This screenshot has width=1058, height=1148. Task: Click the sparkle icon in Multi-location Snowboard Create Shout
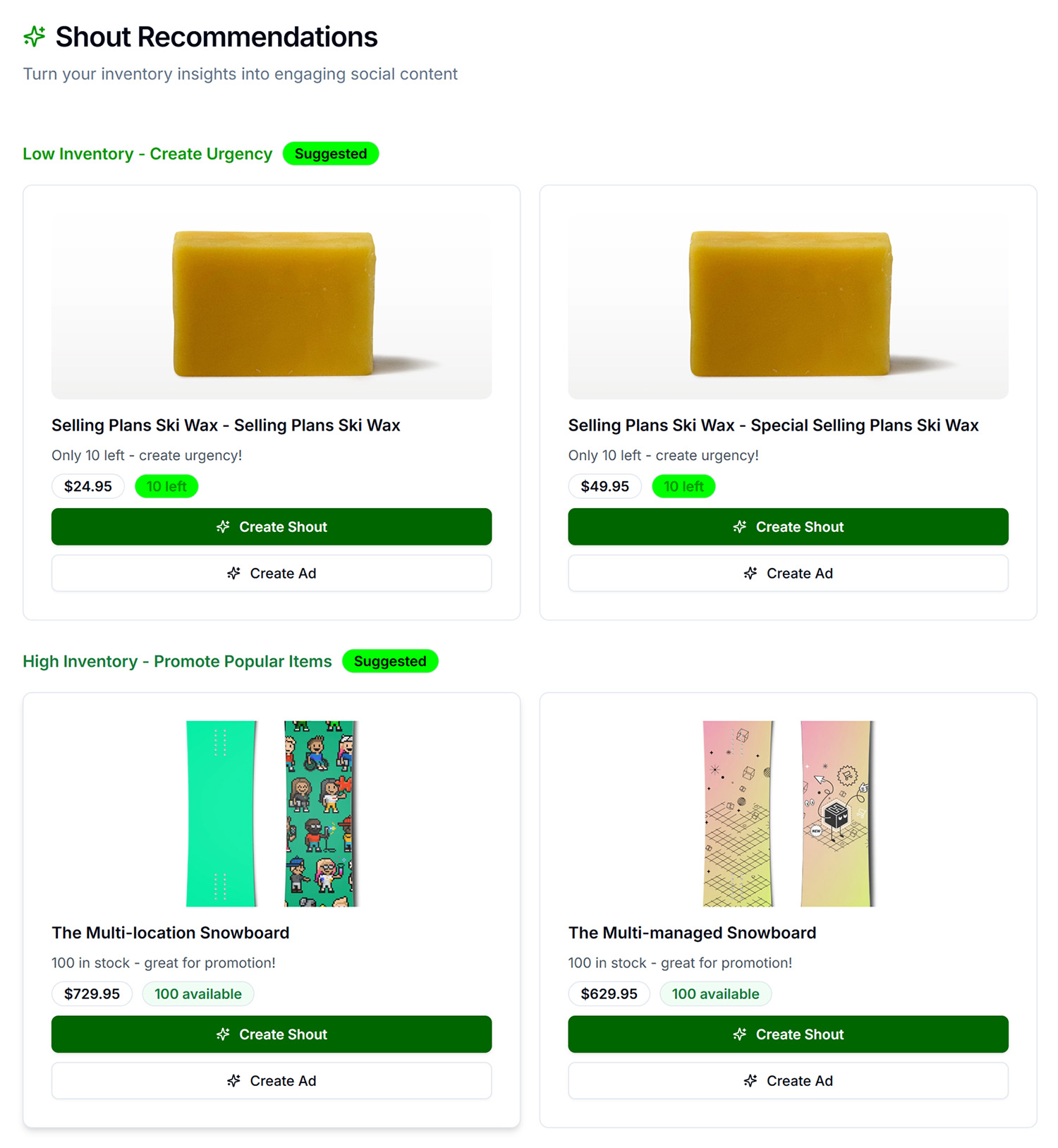[x=223, y=1034]
